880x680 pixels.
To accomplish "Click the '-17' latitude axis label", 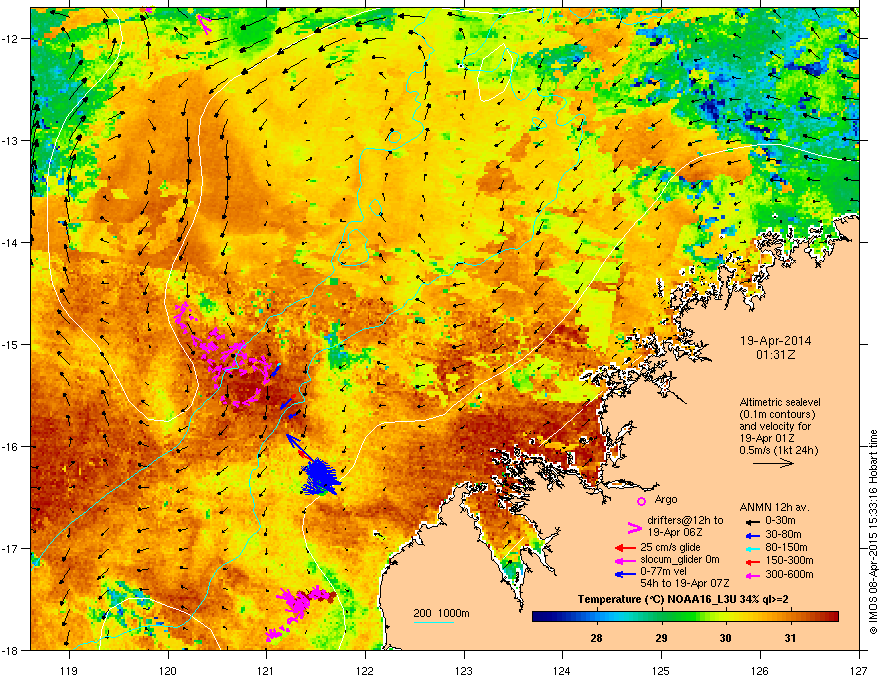I will (11, 549).
